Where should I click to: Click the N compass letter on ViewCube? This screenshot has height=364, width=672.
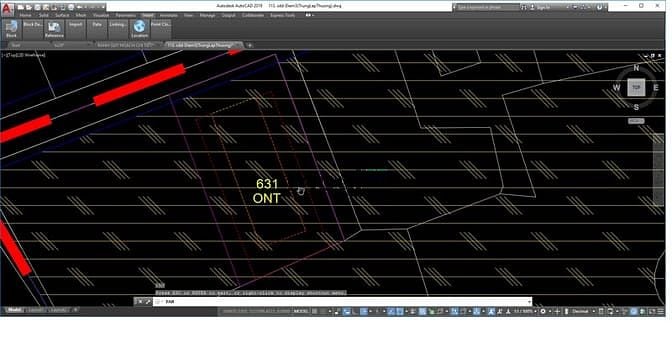pos(636,68)
